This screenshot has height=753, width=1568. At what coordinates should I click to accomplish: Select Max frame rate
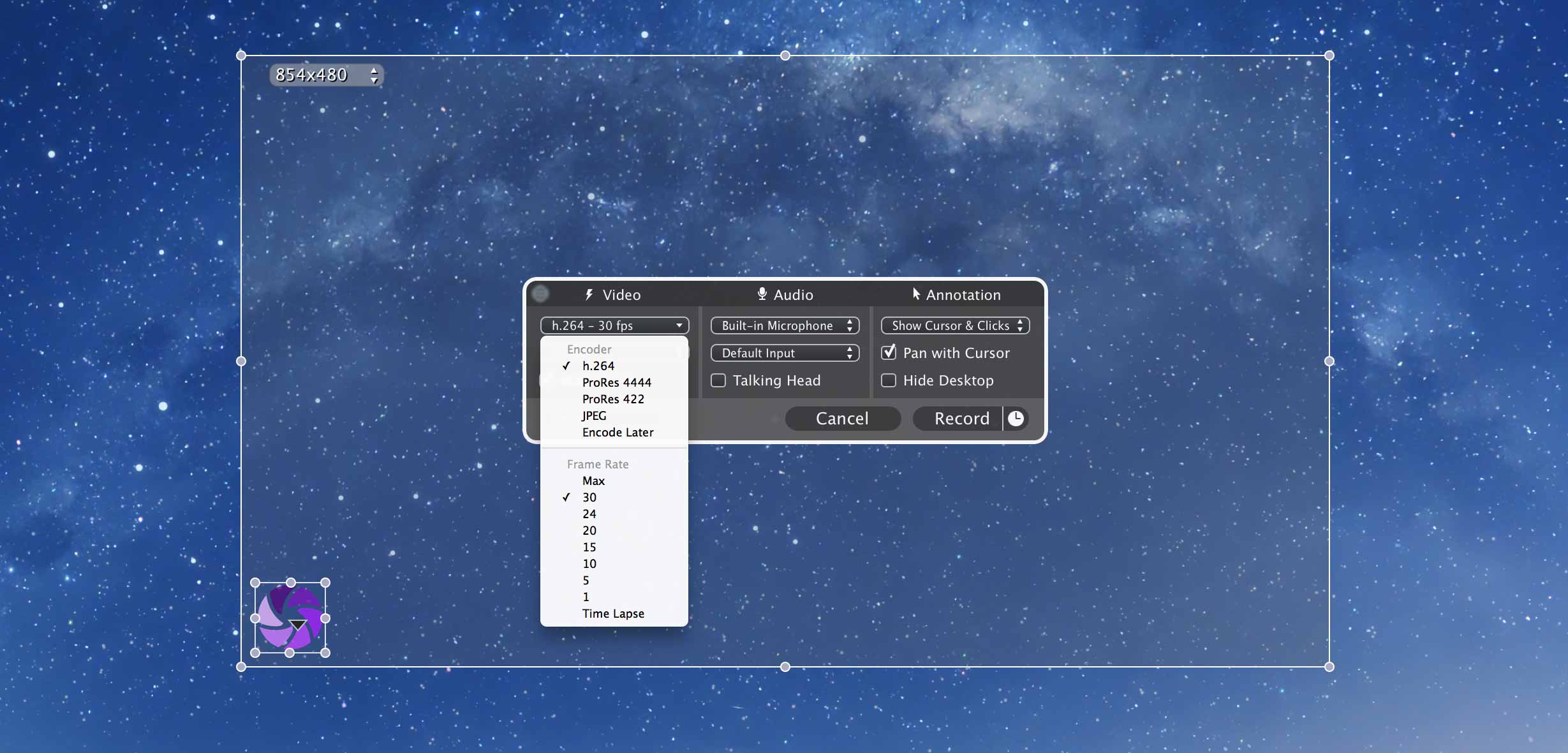coord(614,481)
